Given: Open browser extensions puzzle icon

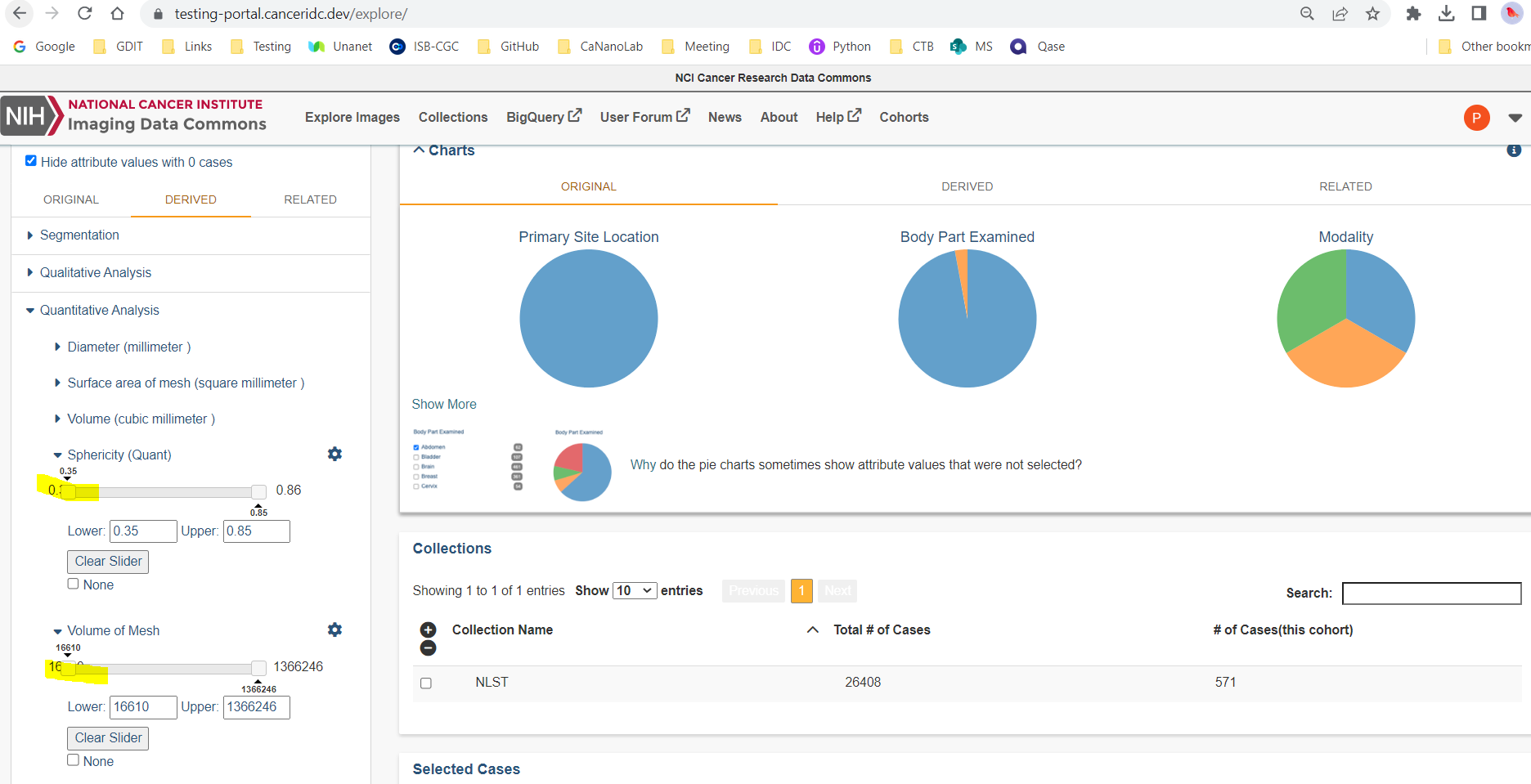Looking at the screenshot, I should click(x=1413, y=14).
